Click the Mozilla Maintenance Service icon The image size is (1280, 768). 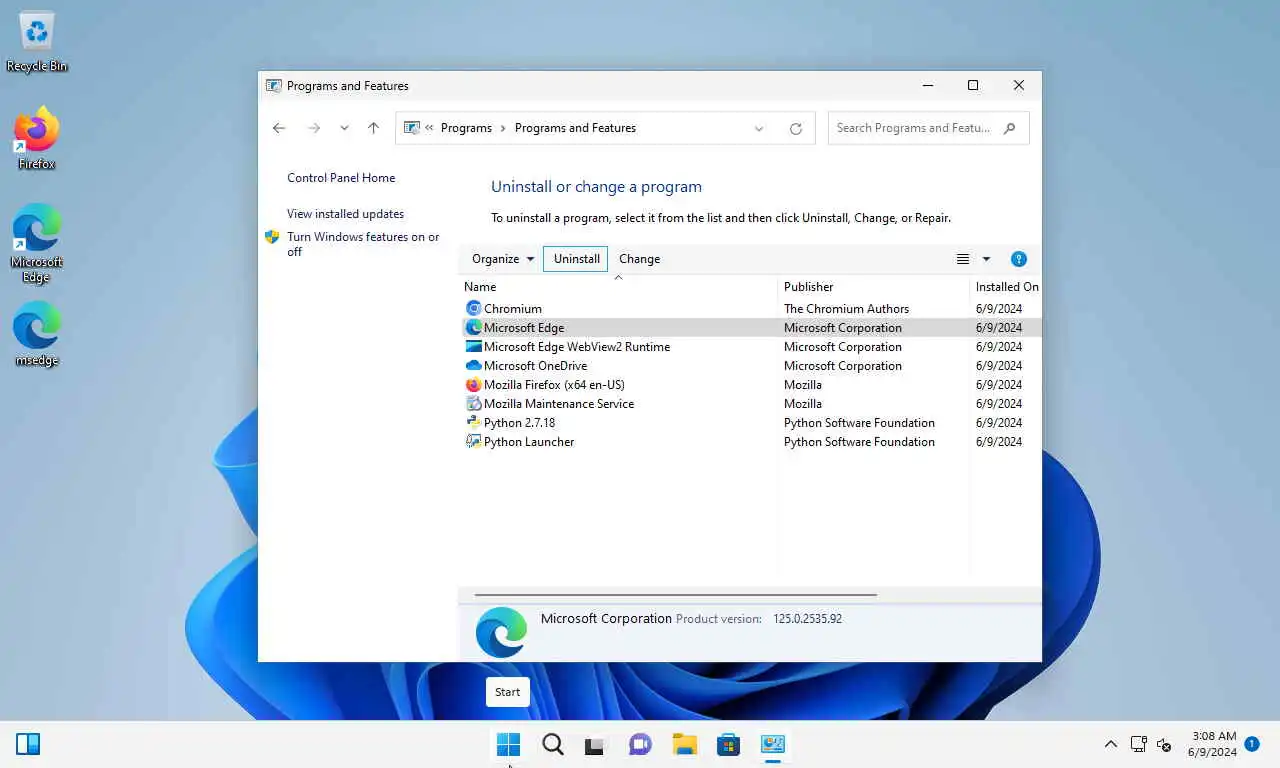point(474,404)
